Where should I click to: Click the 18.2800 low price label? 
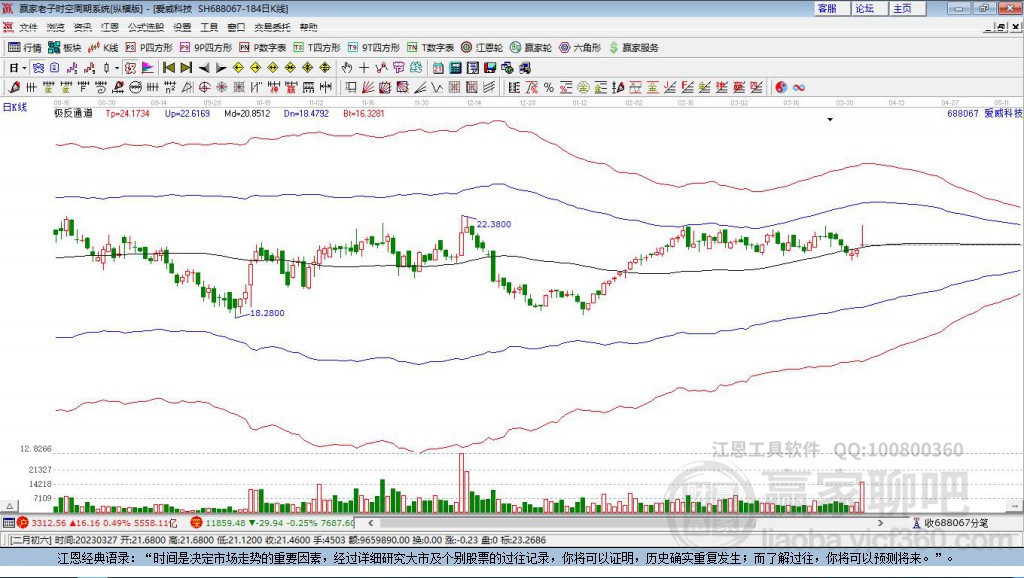click(x=267, y=313)
